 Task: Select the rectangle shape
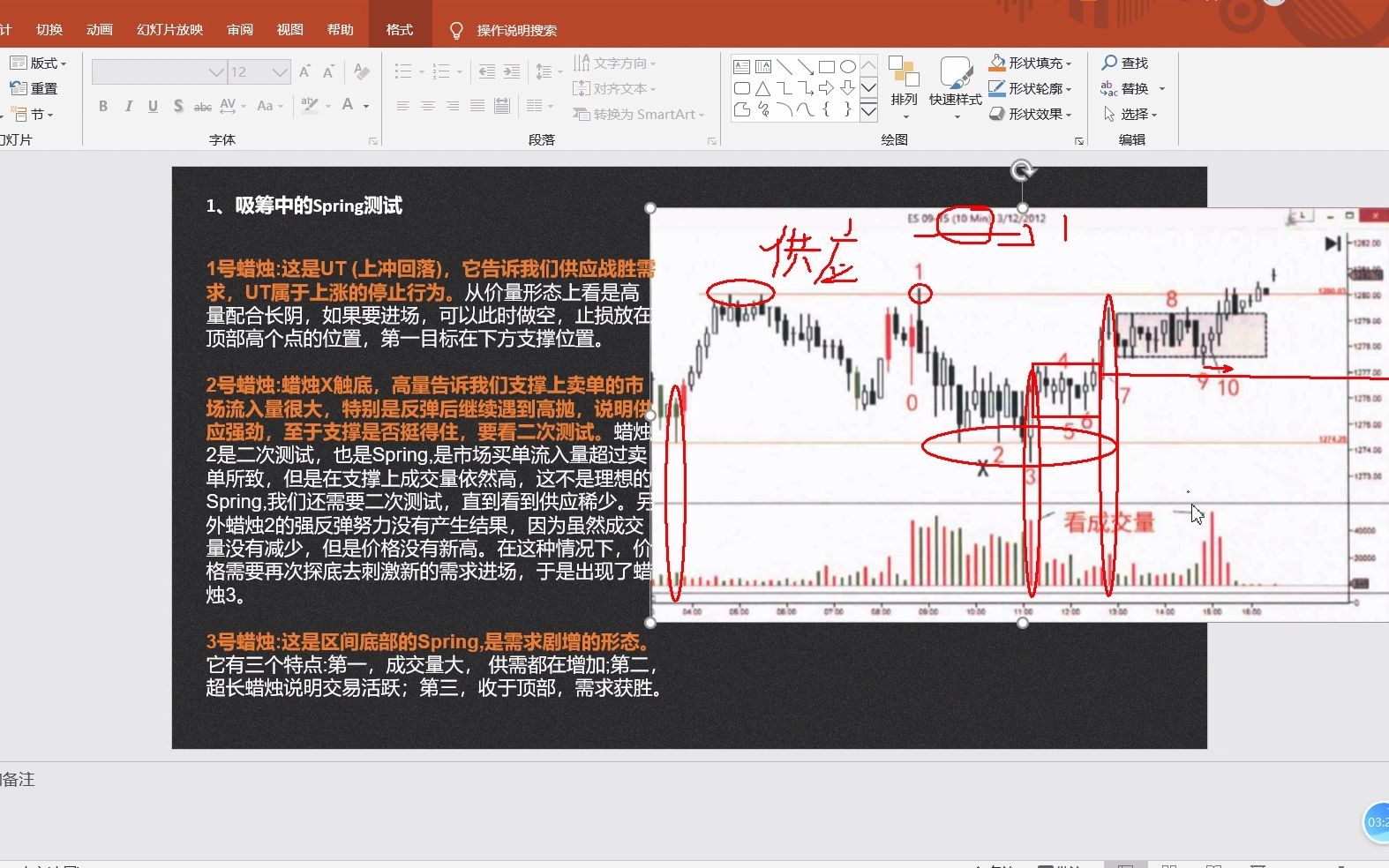click(827, 67)
